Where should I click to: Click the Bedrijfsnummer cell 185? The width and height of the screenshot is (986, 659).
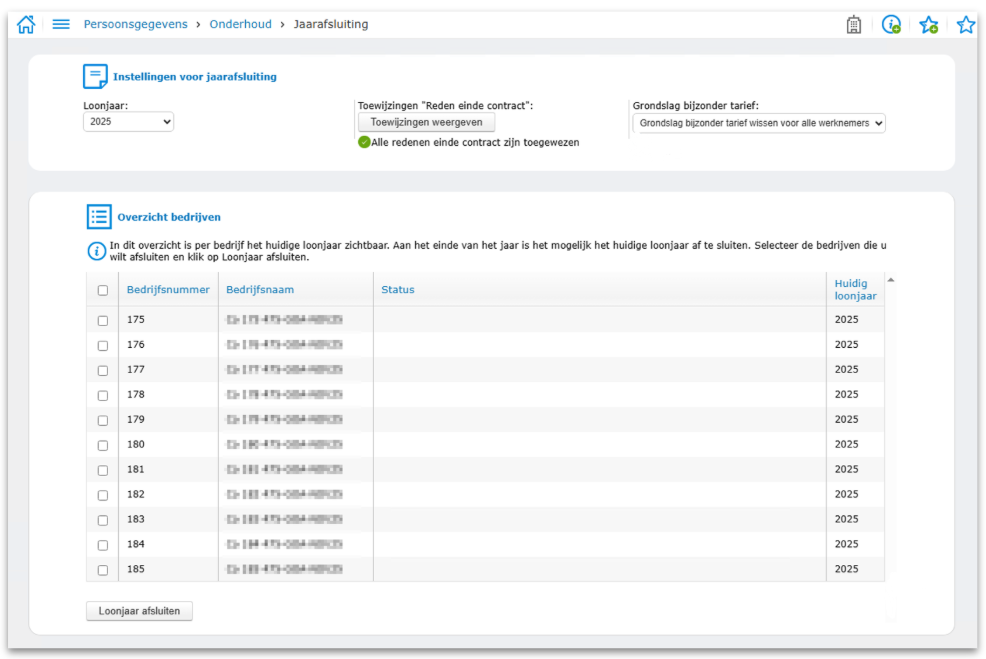(x=136, y=568)
